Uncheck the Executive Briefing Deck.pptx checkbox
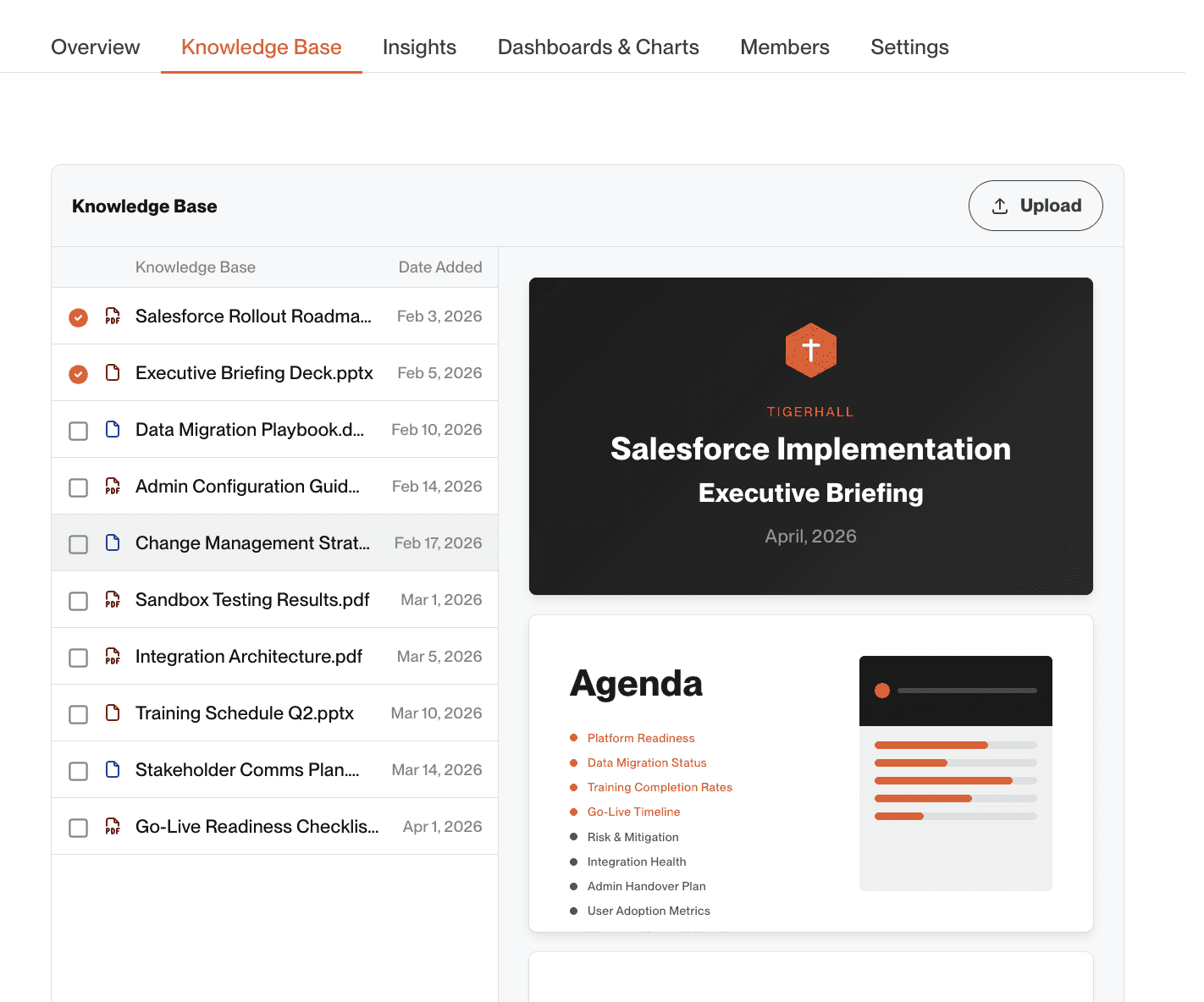1204x1002 pixels. point(78,374)
